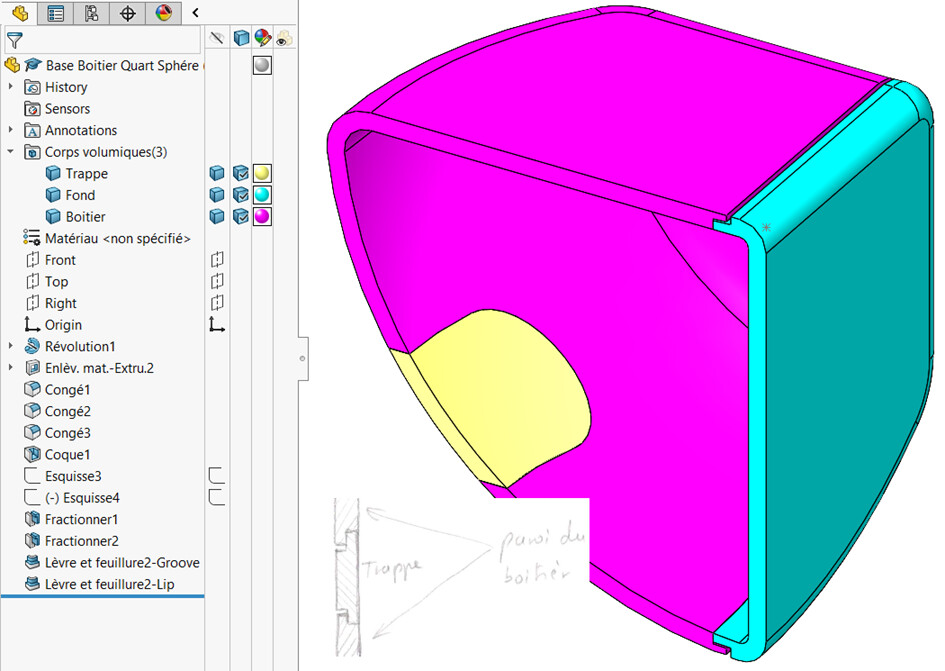This screenshot has width=945, height=671.
Task: Click the filter funnel icon
Action: coord(14,40)
